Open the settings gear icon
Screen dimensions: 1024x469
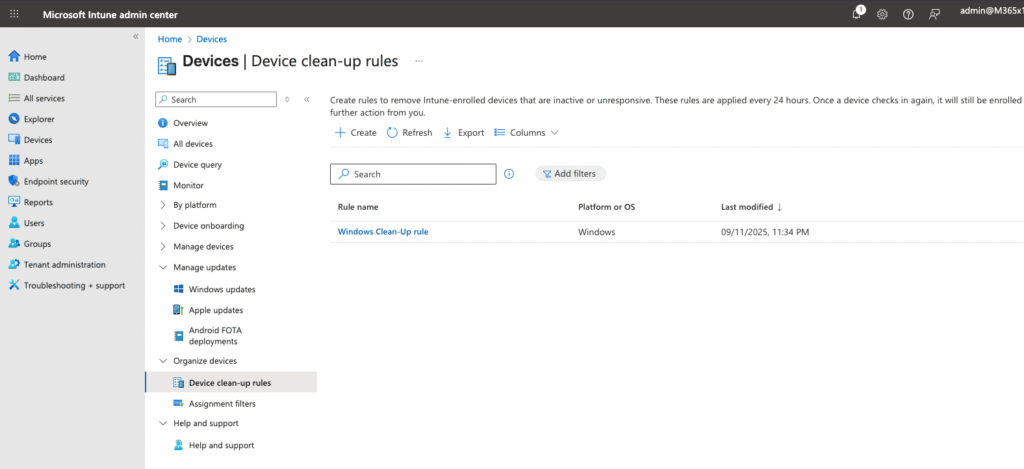click(x=882, y=14)
